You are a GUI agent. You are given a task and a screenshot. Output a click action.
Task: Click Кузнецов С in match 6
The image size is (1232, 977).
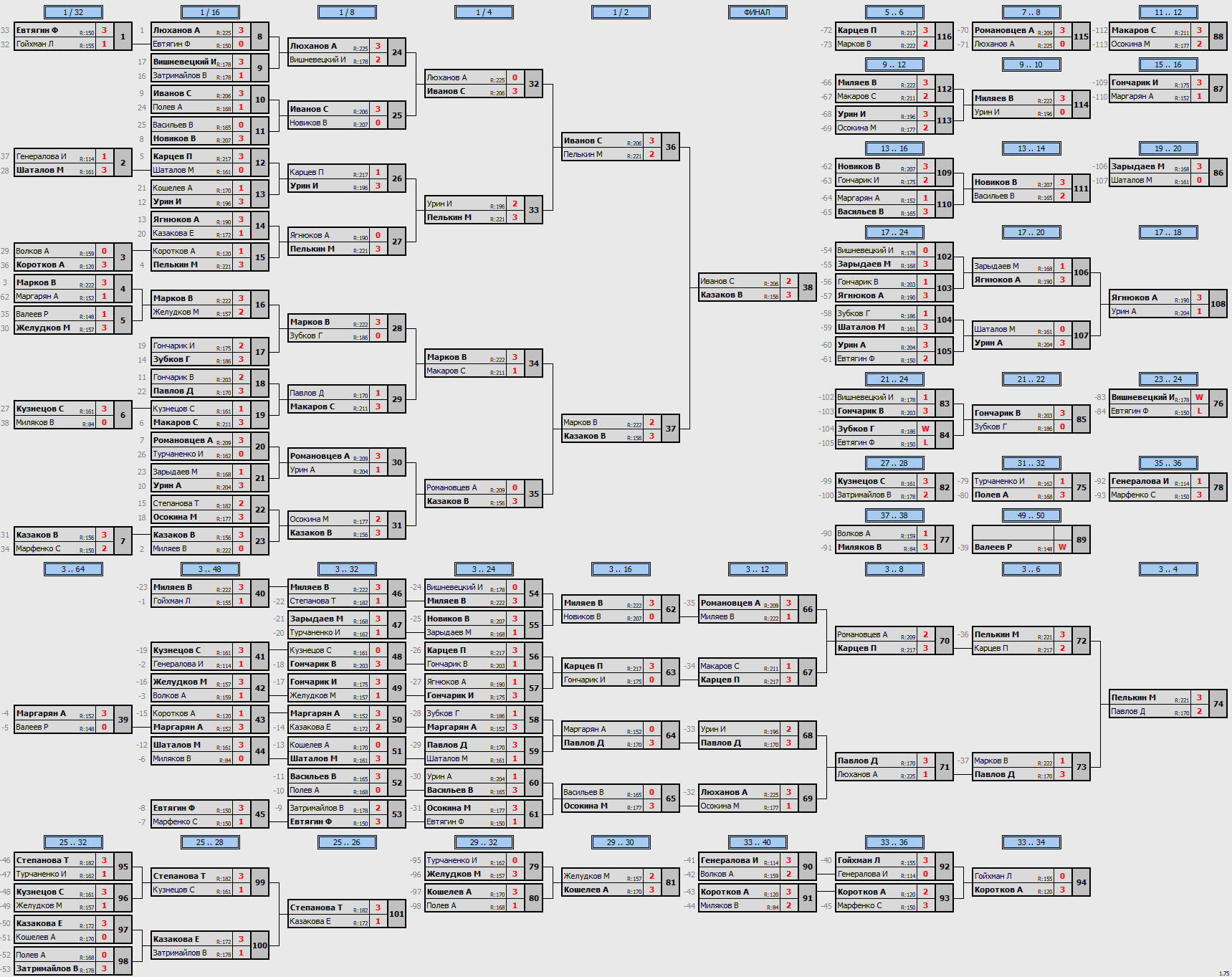pos(40,409)
